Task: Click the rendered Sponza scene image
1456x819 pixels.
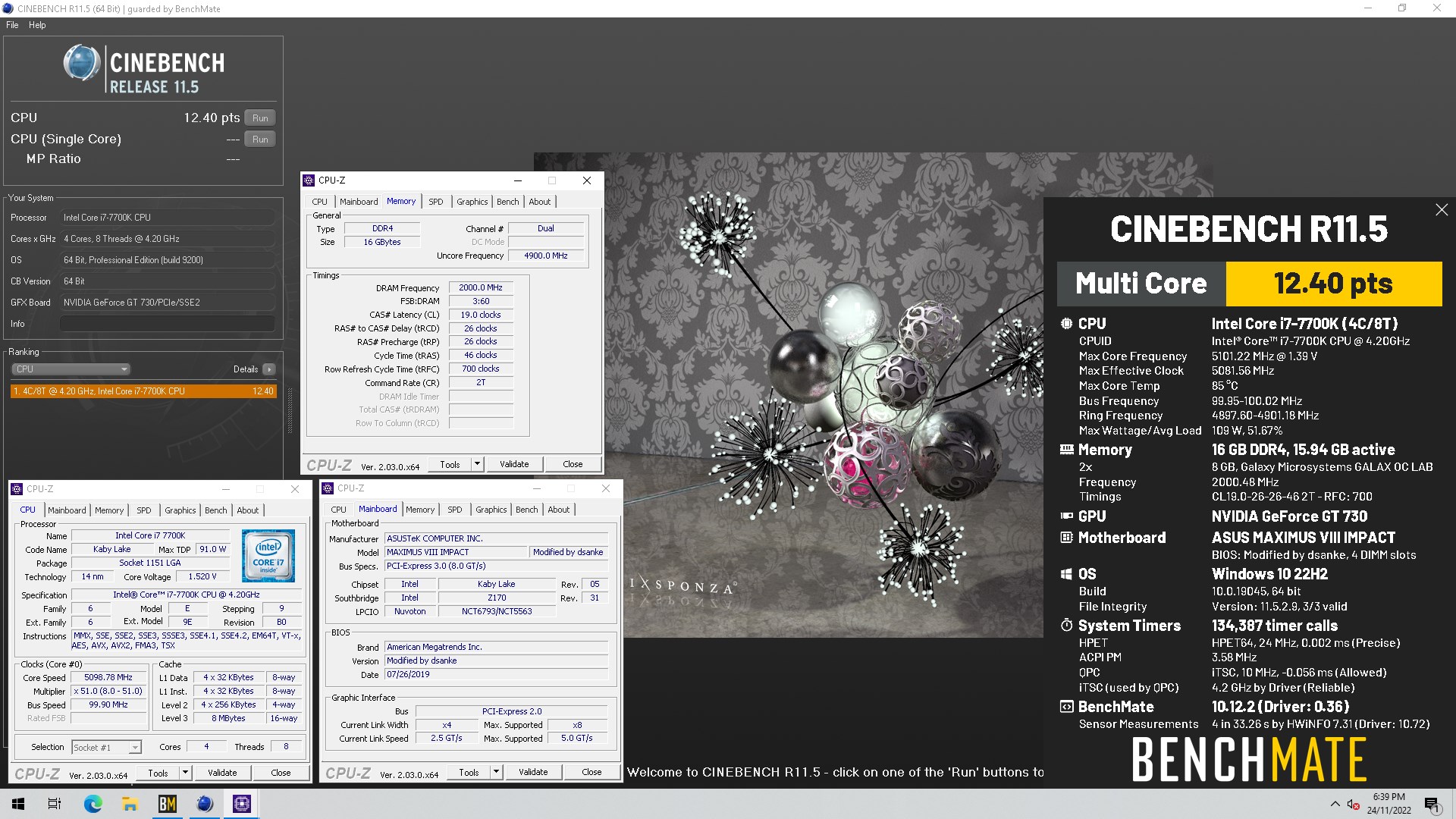Action: (x=789, y=394)
